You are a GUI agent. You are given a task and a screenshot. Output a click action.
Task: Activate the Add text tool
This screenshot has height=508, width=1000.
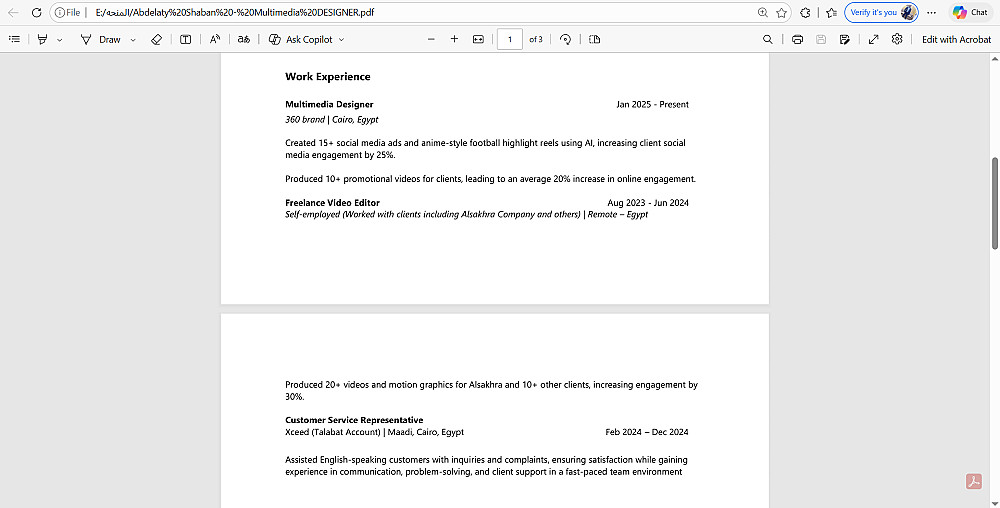click(186, 40)
